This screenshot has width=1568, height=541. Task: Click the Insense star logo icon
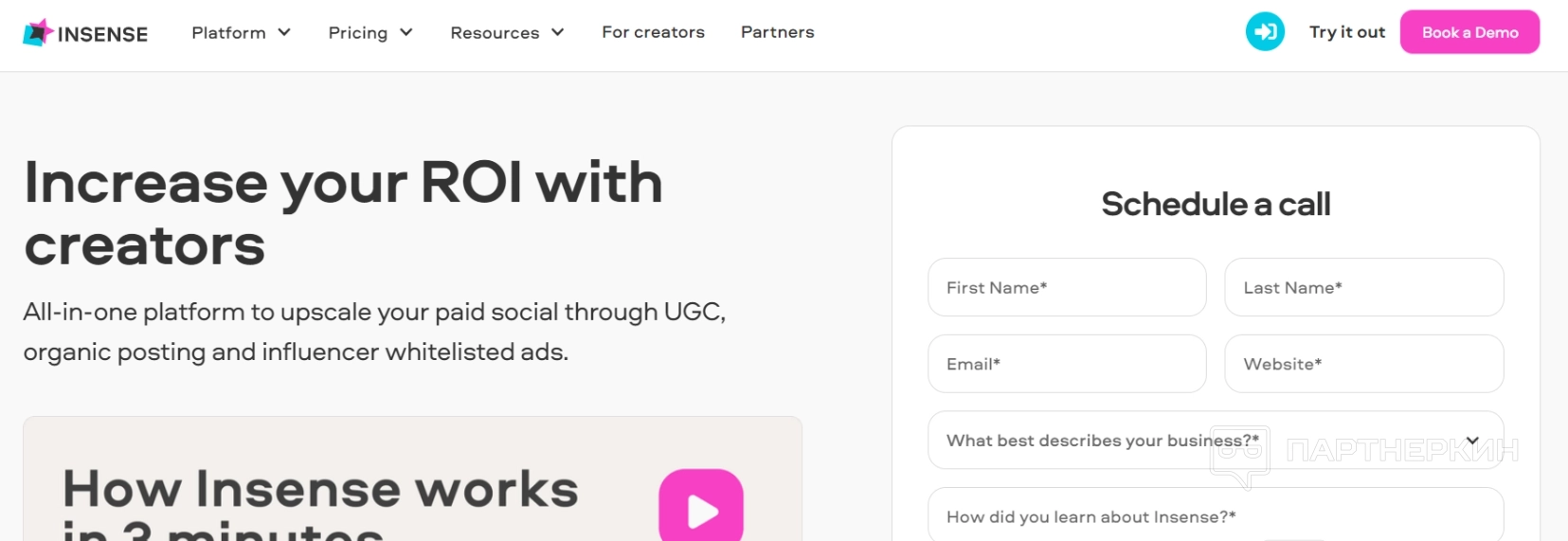[38, 32]
